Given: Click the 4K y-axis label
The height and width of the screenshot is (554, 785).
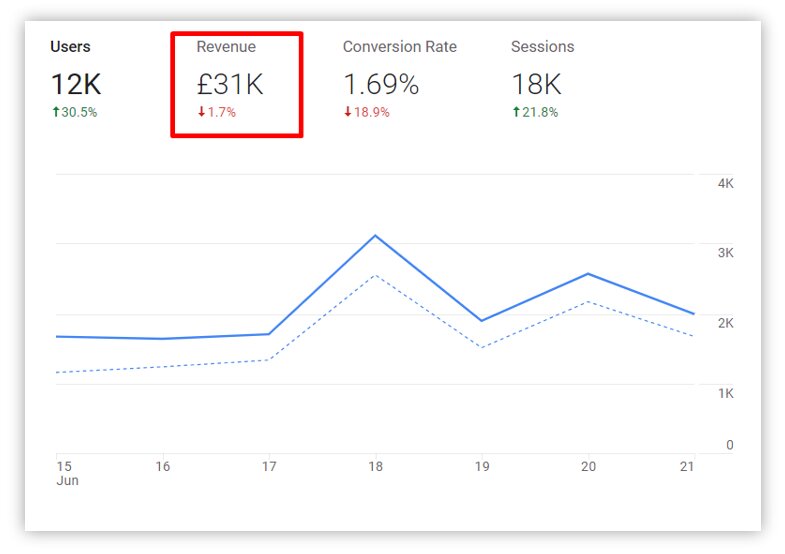Looking at the screenshot, I should click(x=725, y=184).
